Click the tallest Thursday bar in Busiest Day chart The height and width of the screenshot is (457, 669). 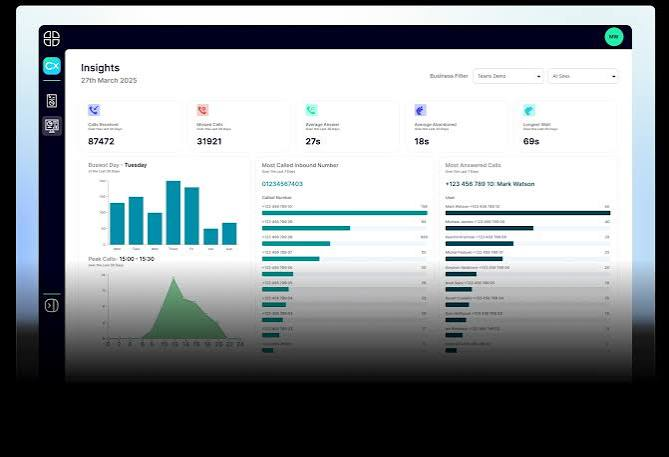[x=173, y=212]
